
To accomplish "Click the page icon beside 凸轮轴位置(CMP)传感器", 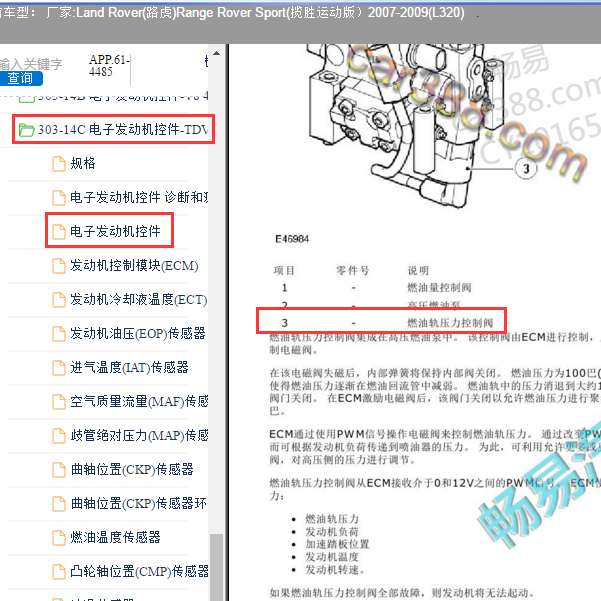I will coord(59,571).
